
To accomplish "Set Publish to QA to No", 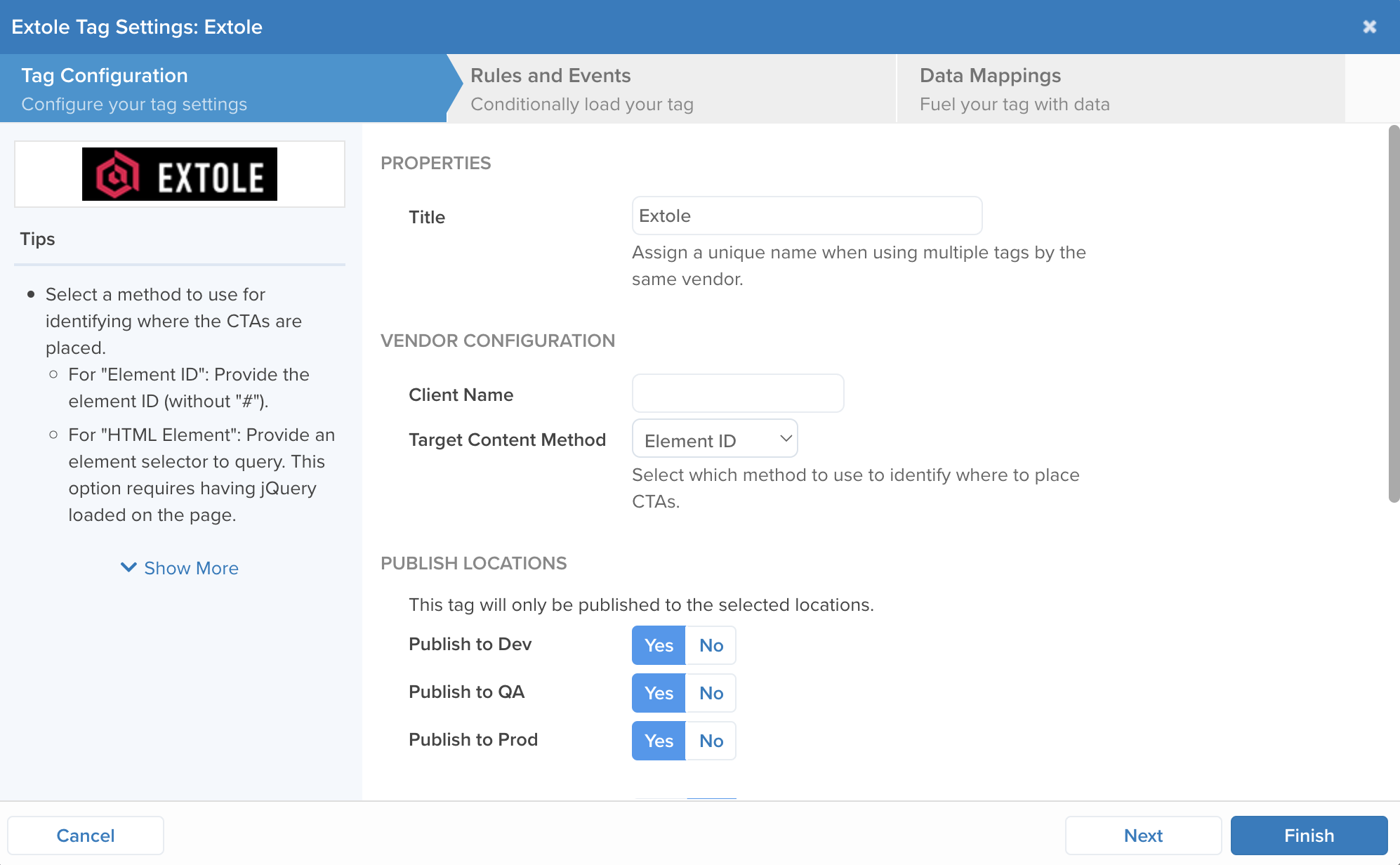I will point(711,693).
